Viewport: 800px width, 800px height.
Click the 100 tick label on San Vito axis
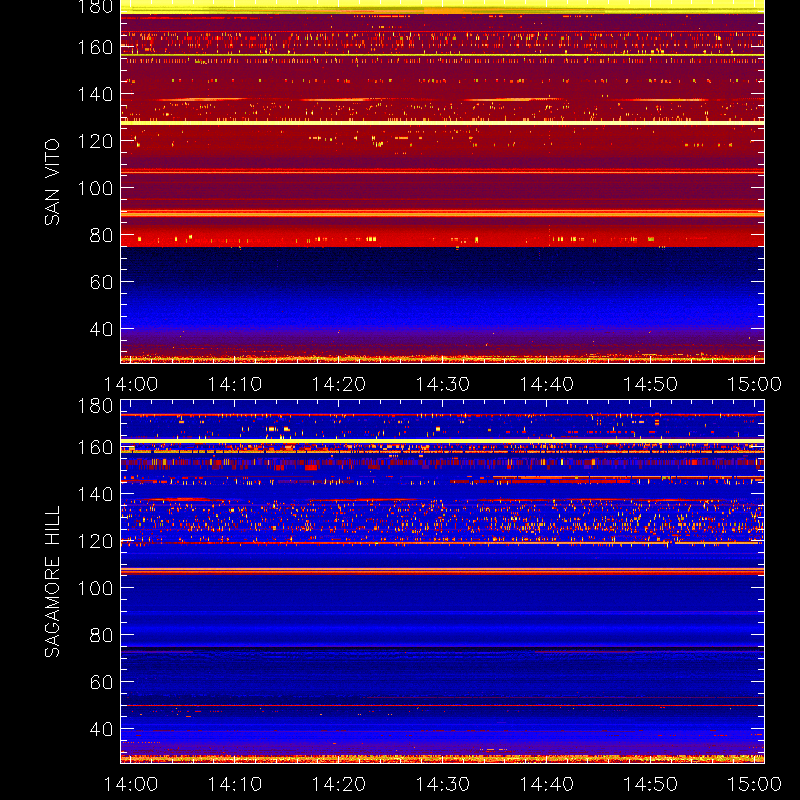[x=95, y=188]
